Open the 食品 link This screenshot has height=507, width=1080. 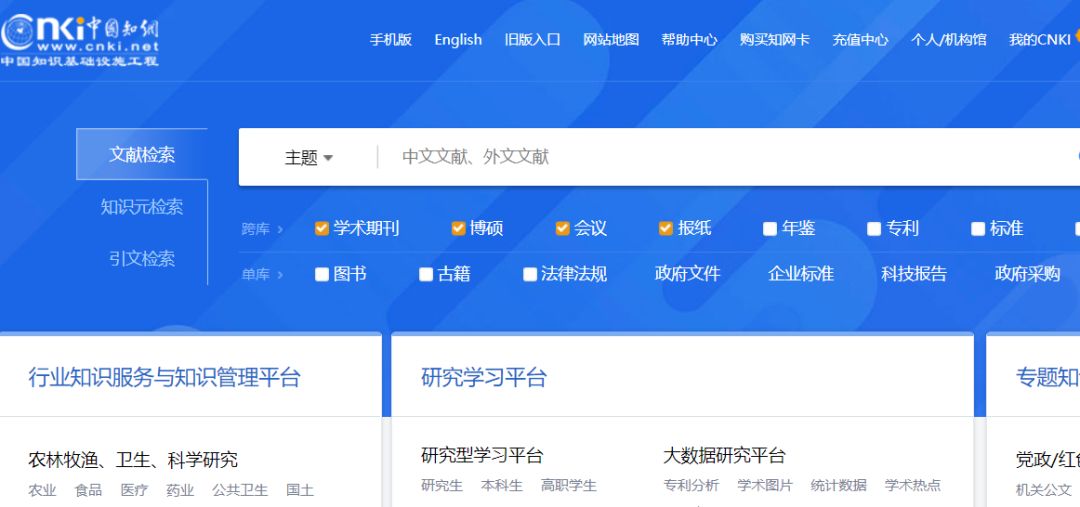(x=88, y=490)
